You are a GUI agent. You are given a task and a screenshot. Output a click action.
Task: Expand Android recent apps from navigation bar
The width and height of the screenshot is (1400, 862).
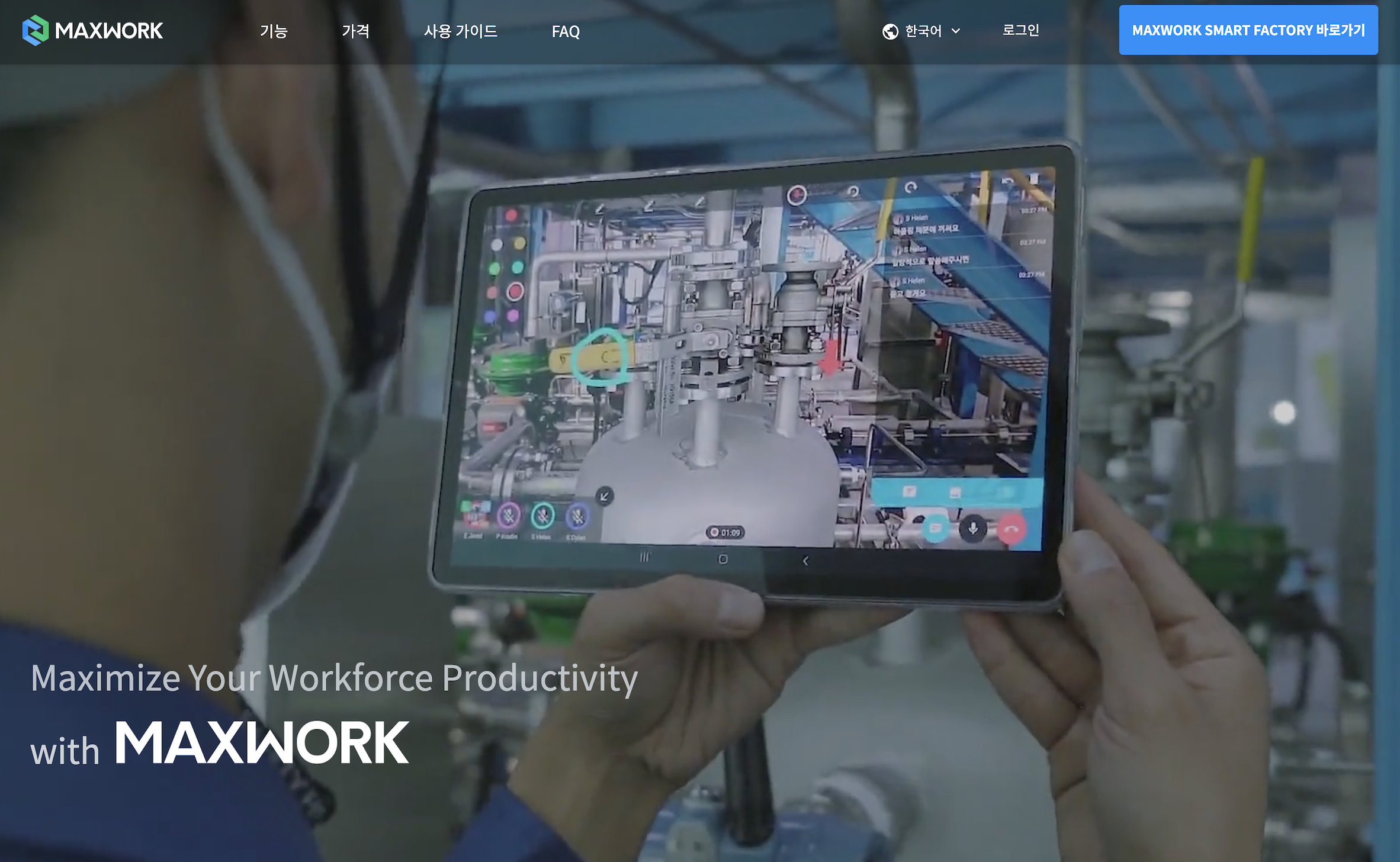[x=645, y=557]
